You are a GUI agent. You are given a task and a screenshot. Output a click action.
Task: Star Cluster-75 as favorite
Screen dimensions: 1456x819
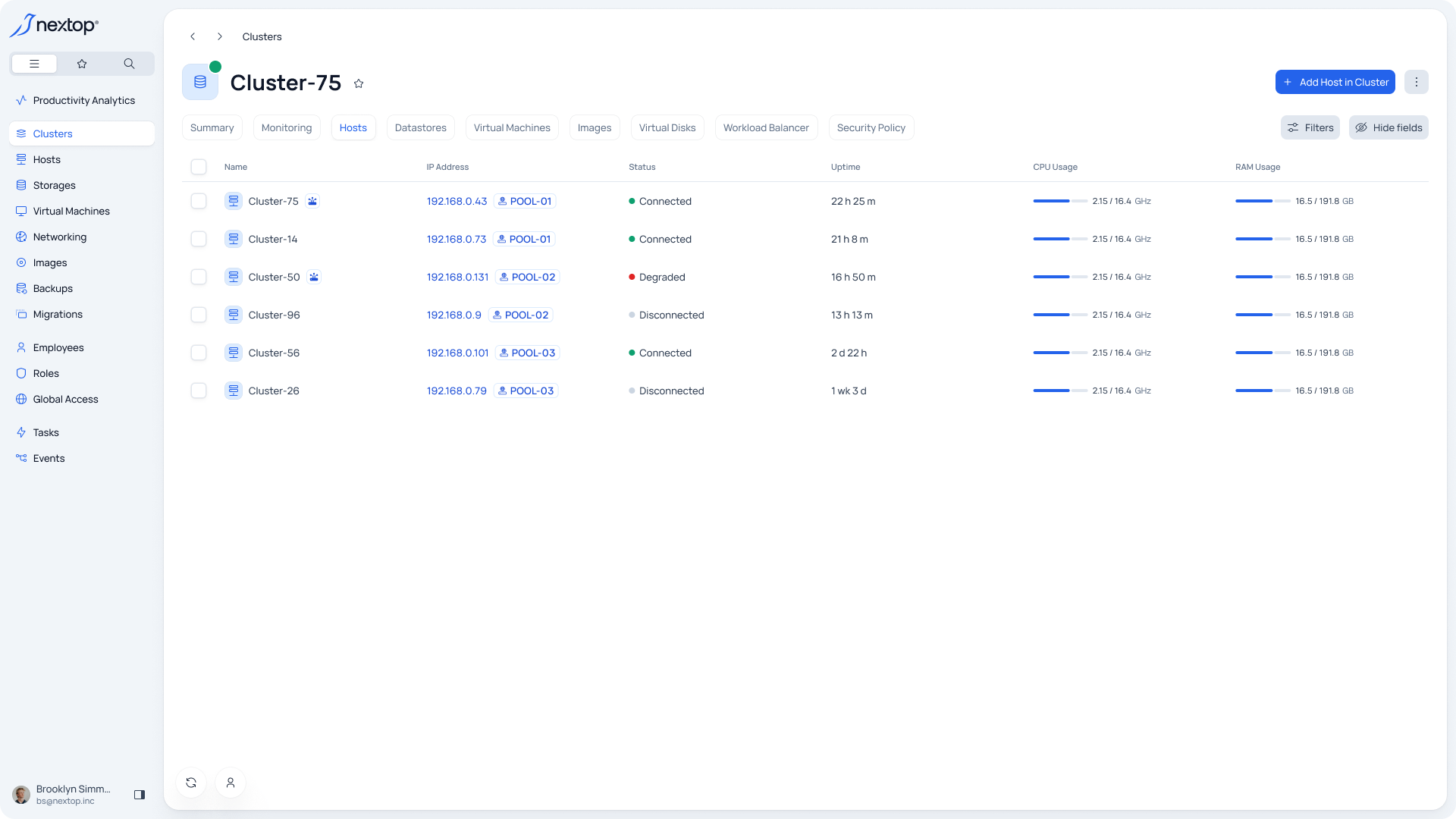coord(359,83)
